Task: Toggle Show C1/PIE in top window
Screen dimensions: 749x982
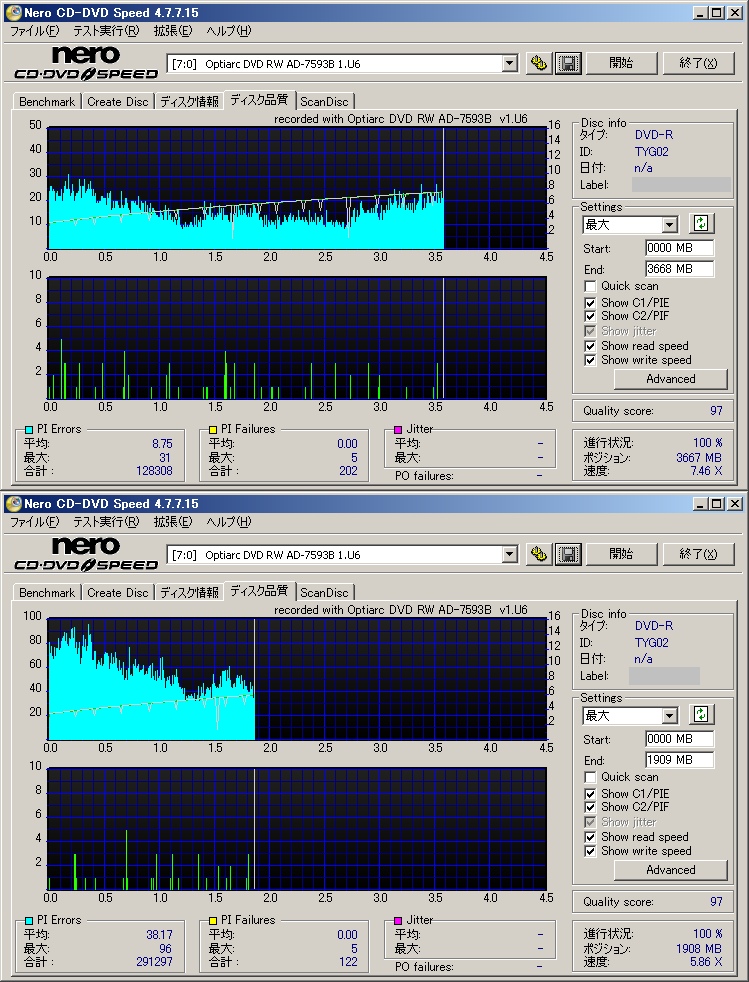Action: 590,302
